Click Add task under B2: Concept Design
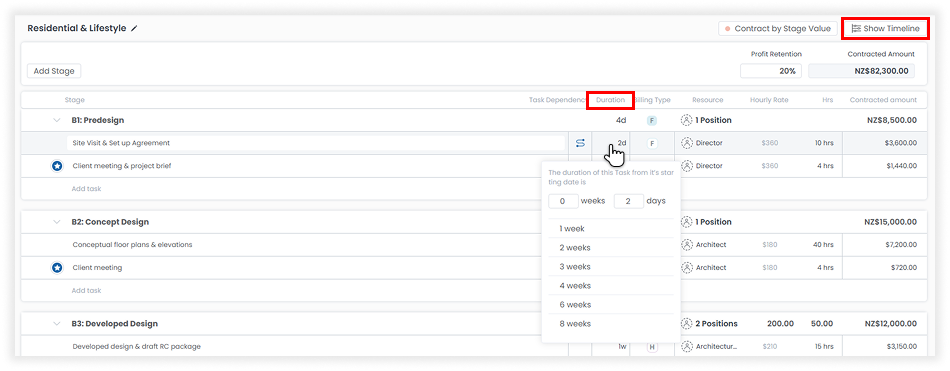 pos(87,290)
